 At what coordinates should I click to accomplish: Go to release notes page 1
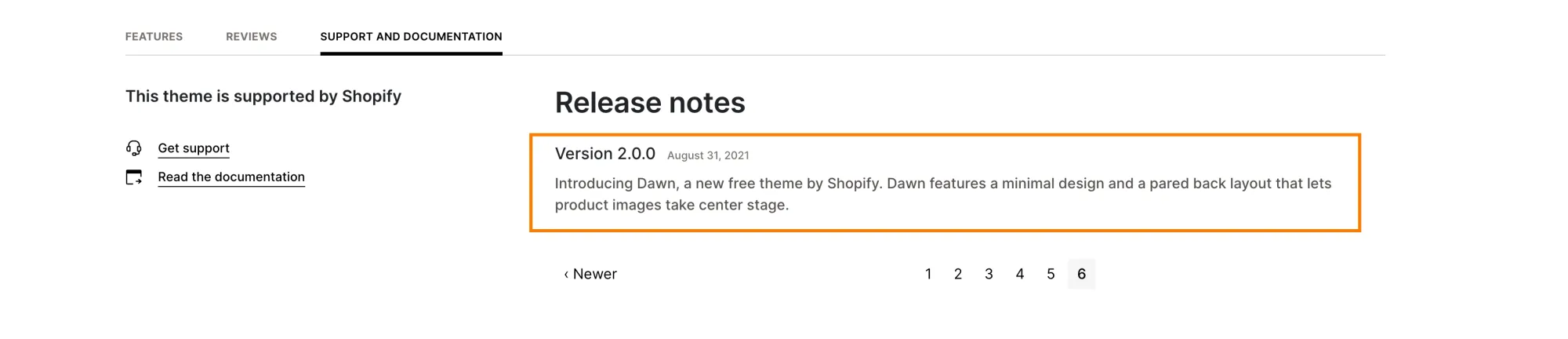tap(928, 275)
